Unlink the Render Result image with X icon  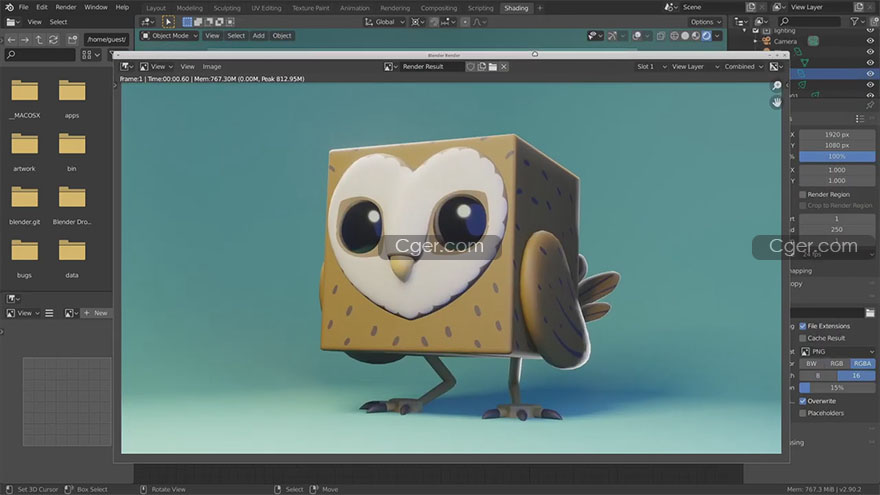[504, 67]
